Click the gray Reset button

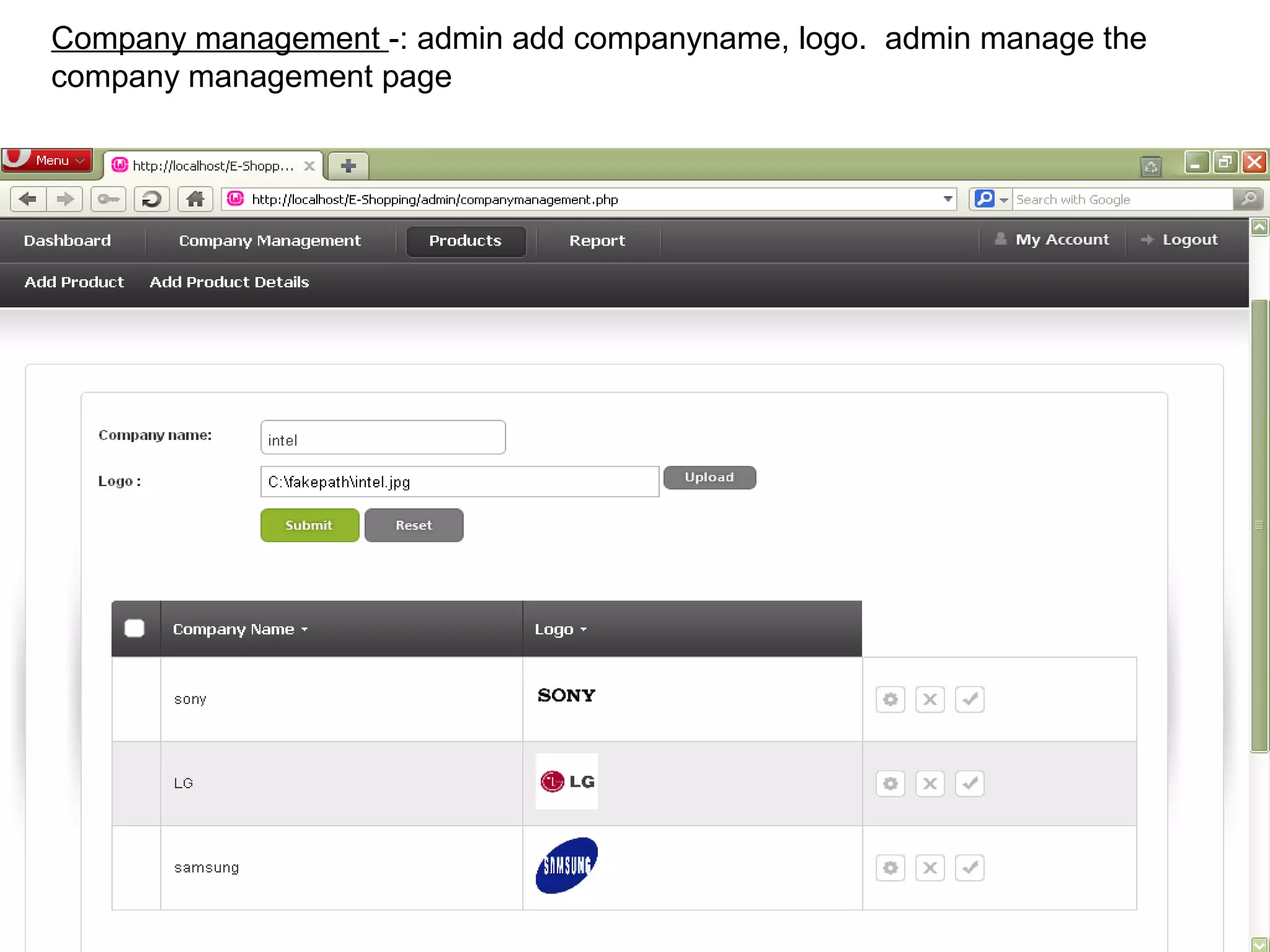[414, 526]
